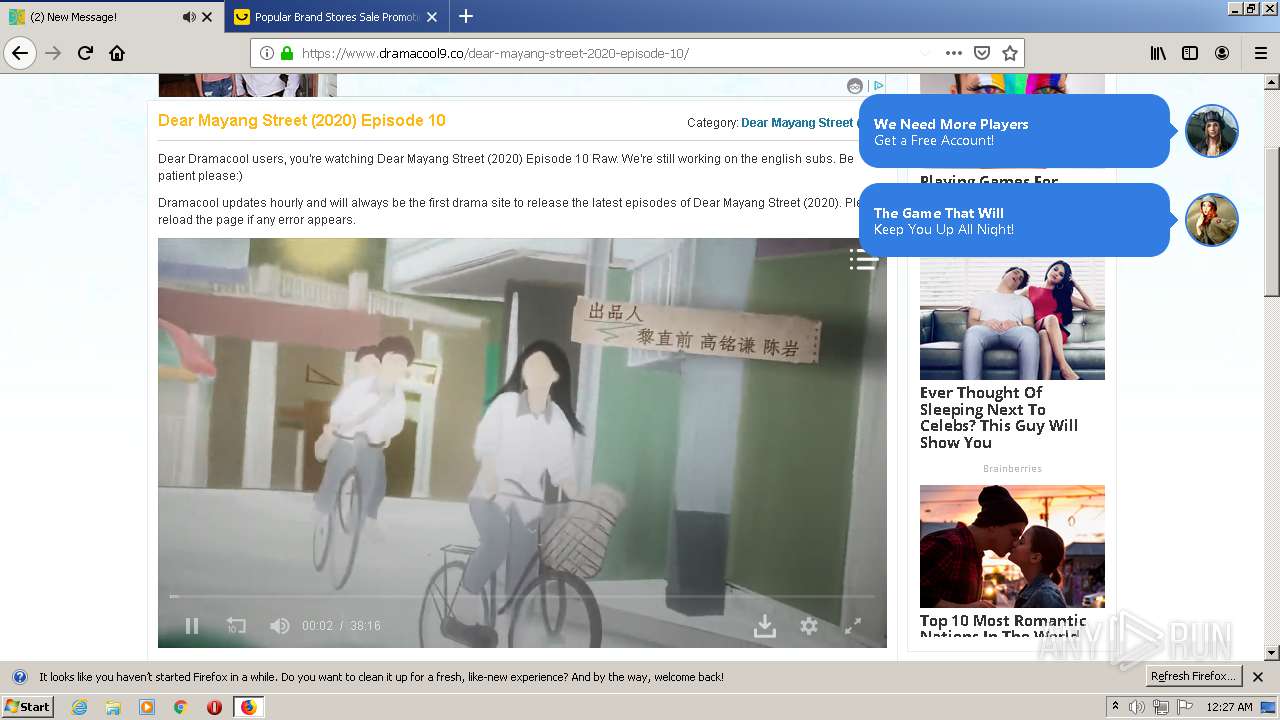Open the URL history dropdown arrow
This screenshot has height=720, width=1280.
pyautogui.click(x=925, y=53)
